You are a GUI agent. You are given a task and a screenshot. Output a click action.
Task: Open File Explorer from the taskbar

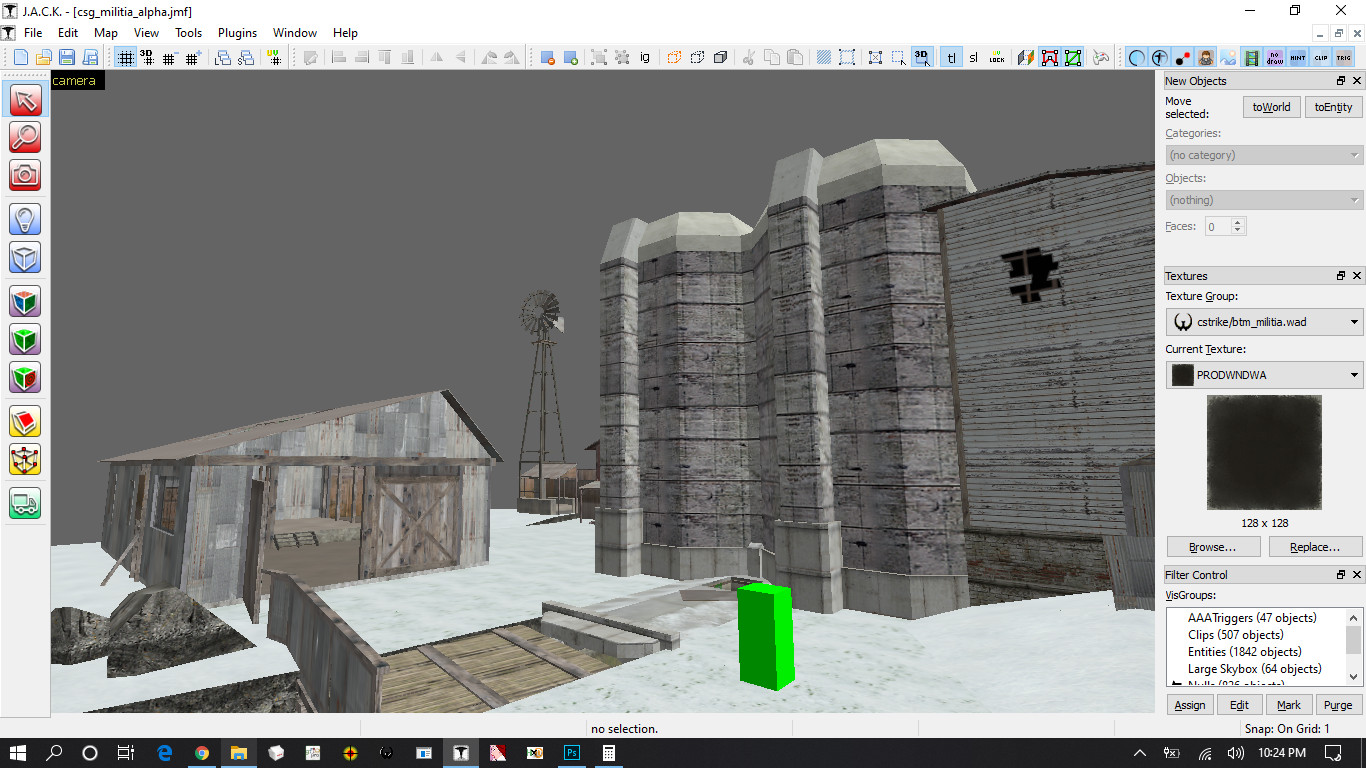click(239, 753)
